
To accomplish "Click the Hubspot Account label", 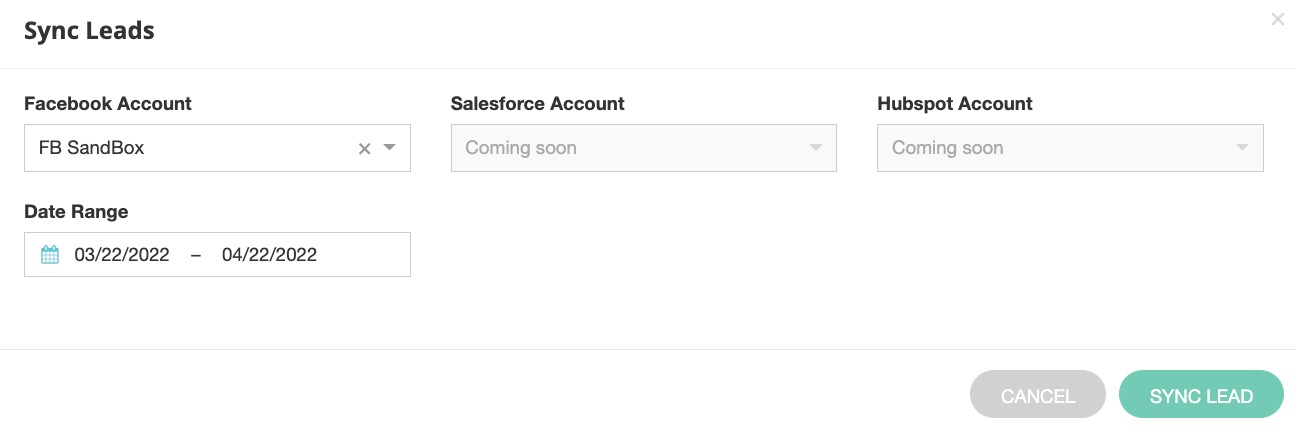I will (x=954, y=103).
